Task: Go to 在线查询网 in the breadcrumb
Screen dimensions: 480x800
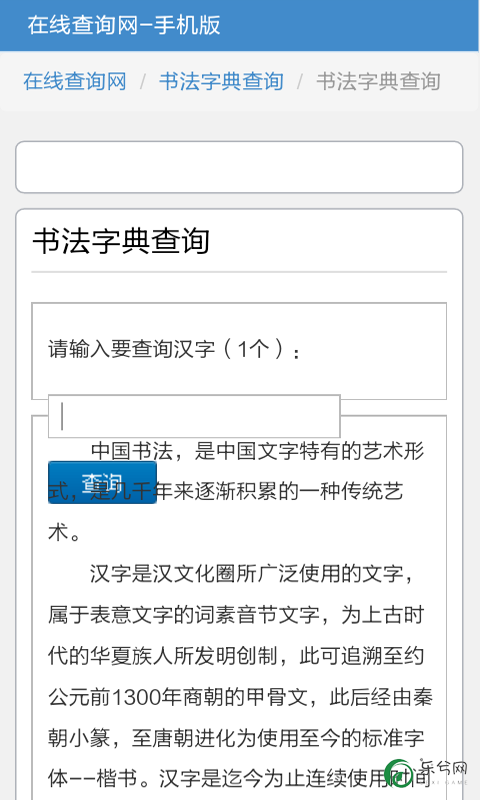Action: 75,81
